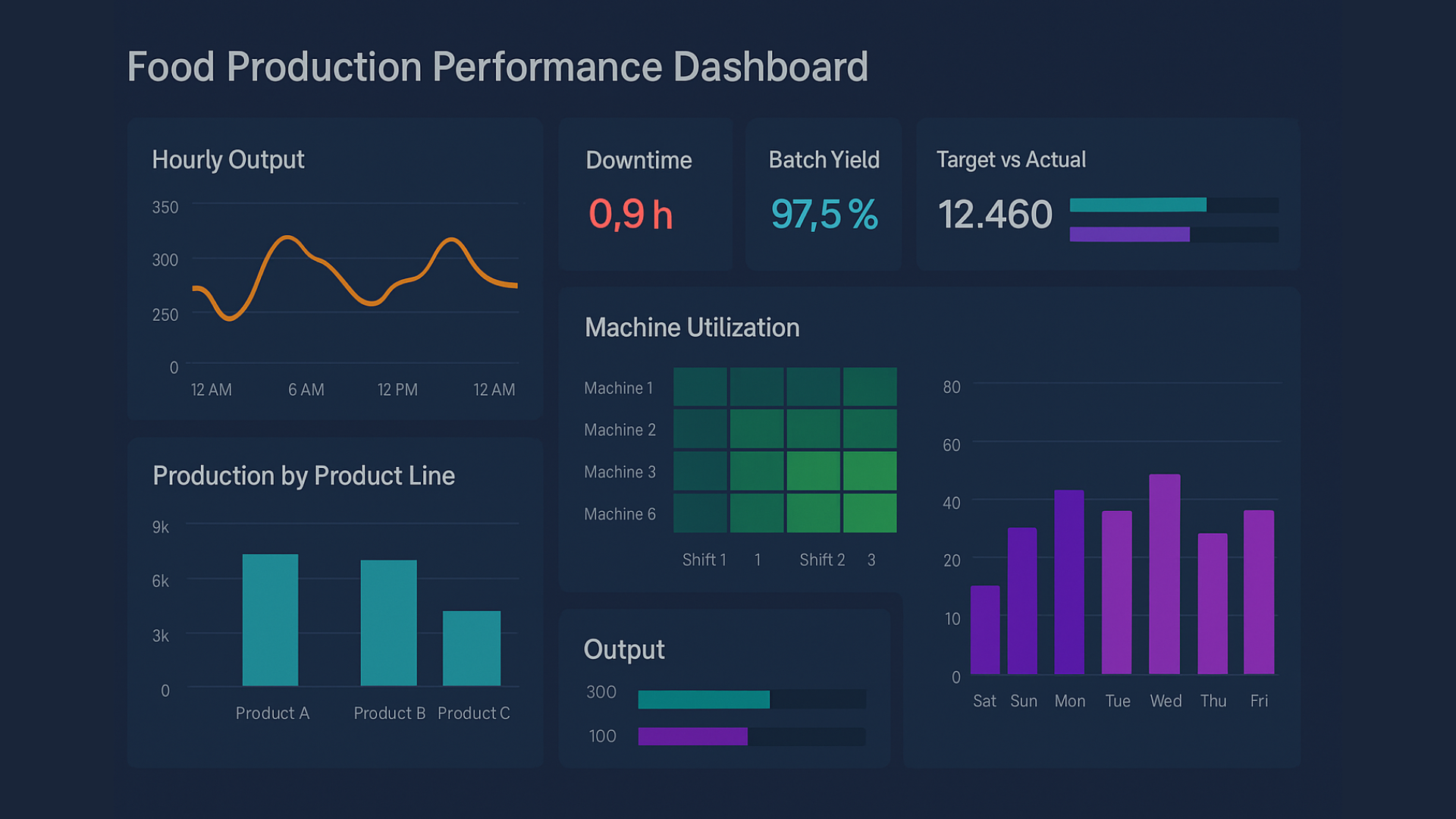
Task: Click the purple Output 100 bar
Action: (692, 736)
